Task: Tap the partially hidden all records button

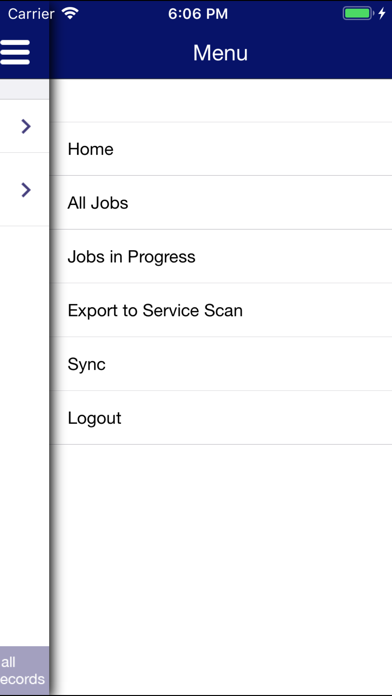Action: click(x=24, y=671)
